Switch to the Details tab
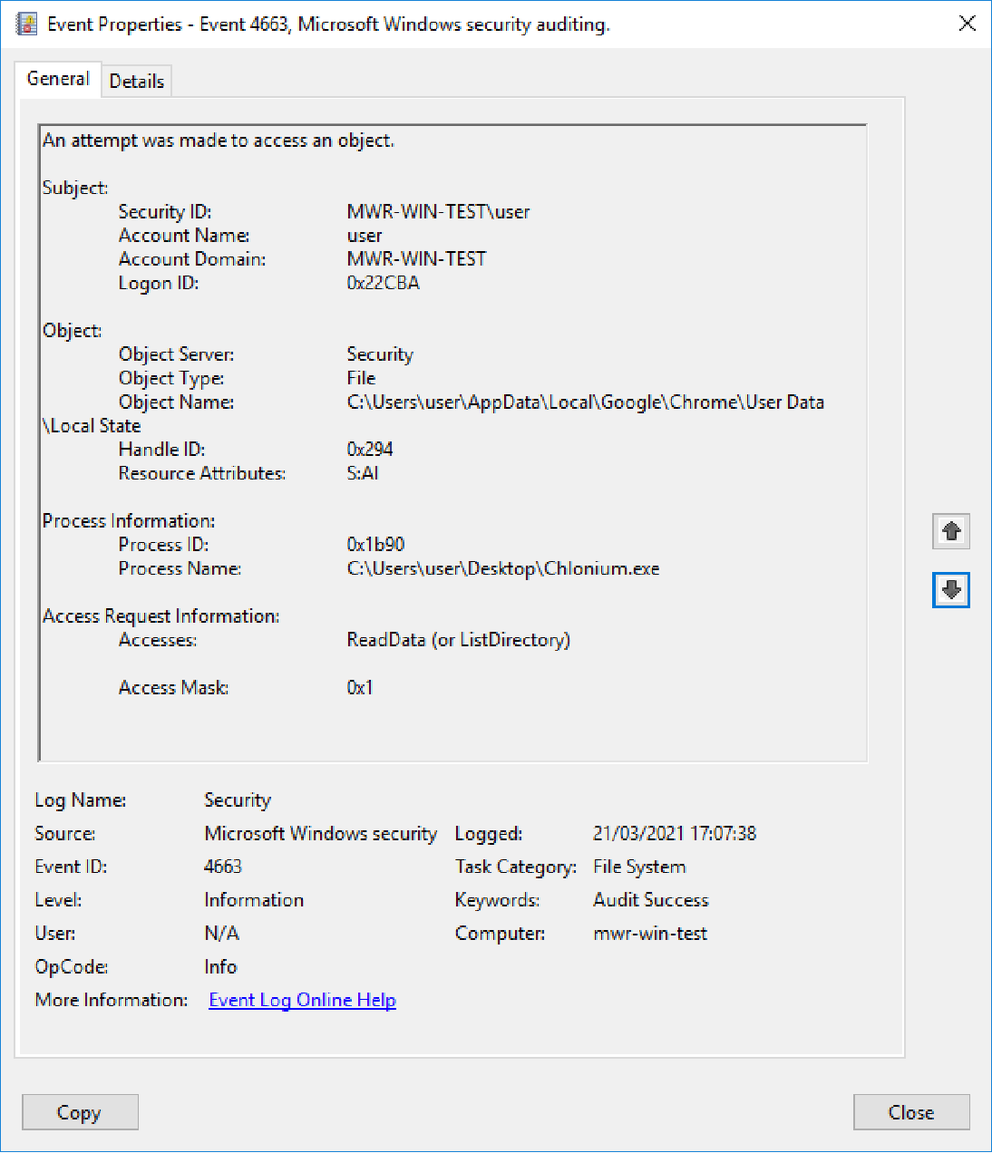992x1153 pixels. 137,80
